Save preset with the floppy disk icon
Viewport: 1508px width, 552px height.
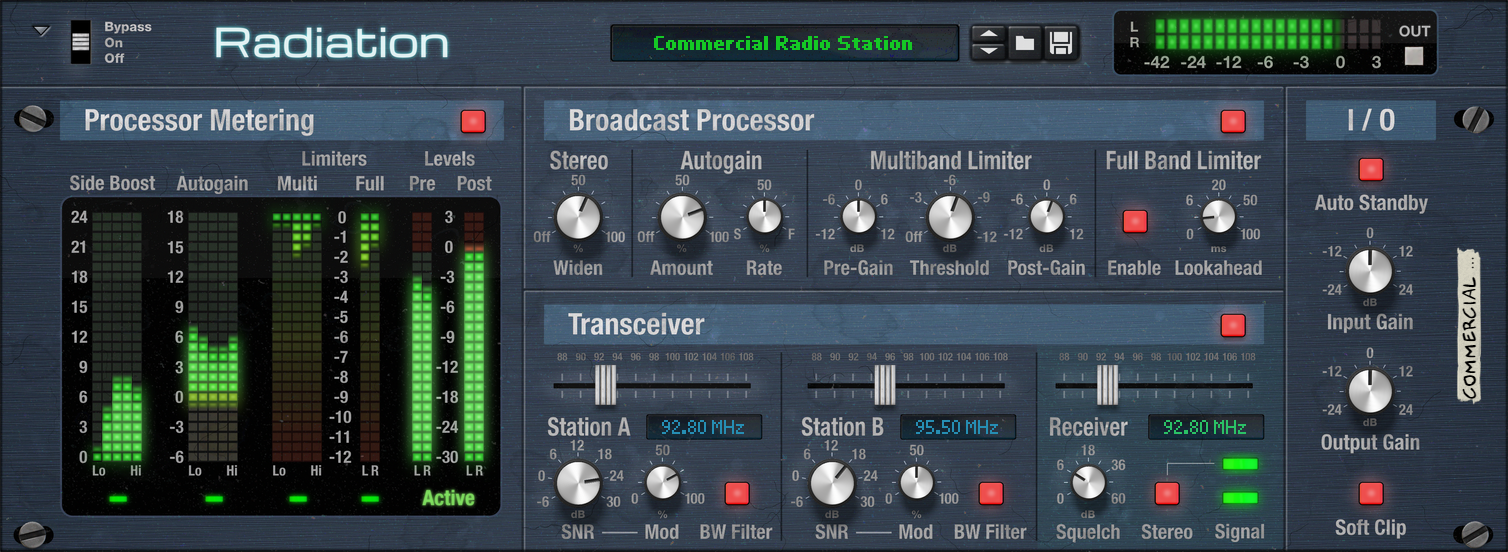1060,43
